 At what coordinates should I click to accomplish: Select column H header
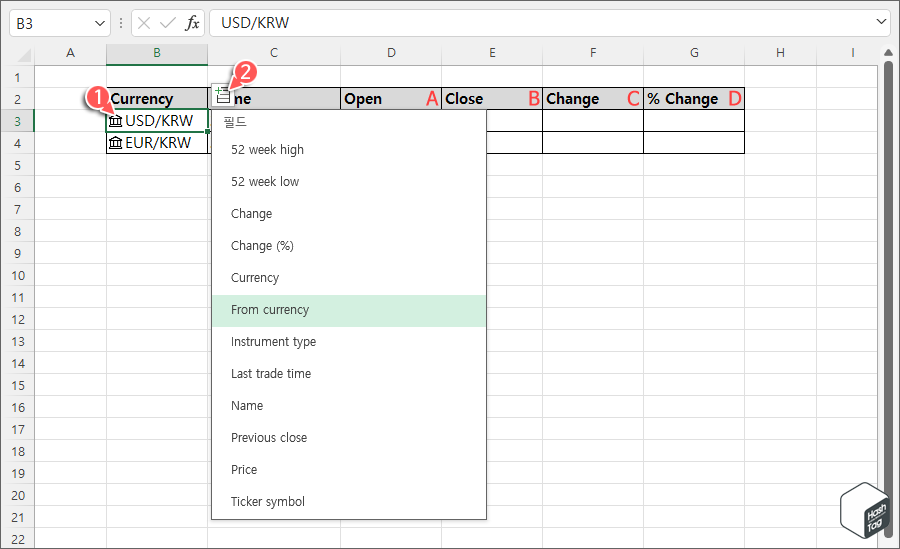(780, 53)
